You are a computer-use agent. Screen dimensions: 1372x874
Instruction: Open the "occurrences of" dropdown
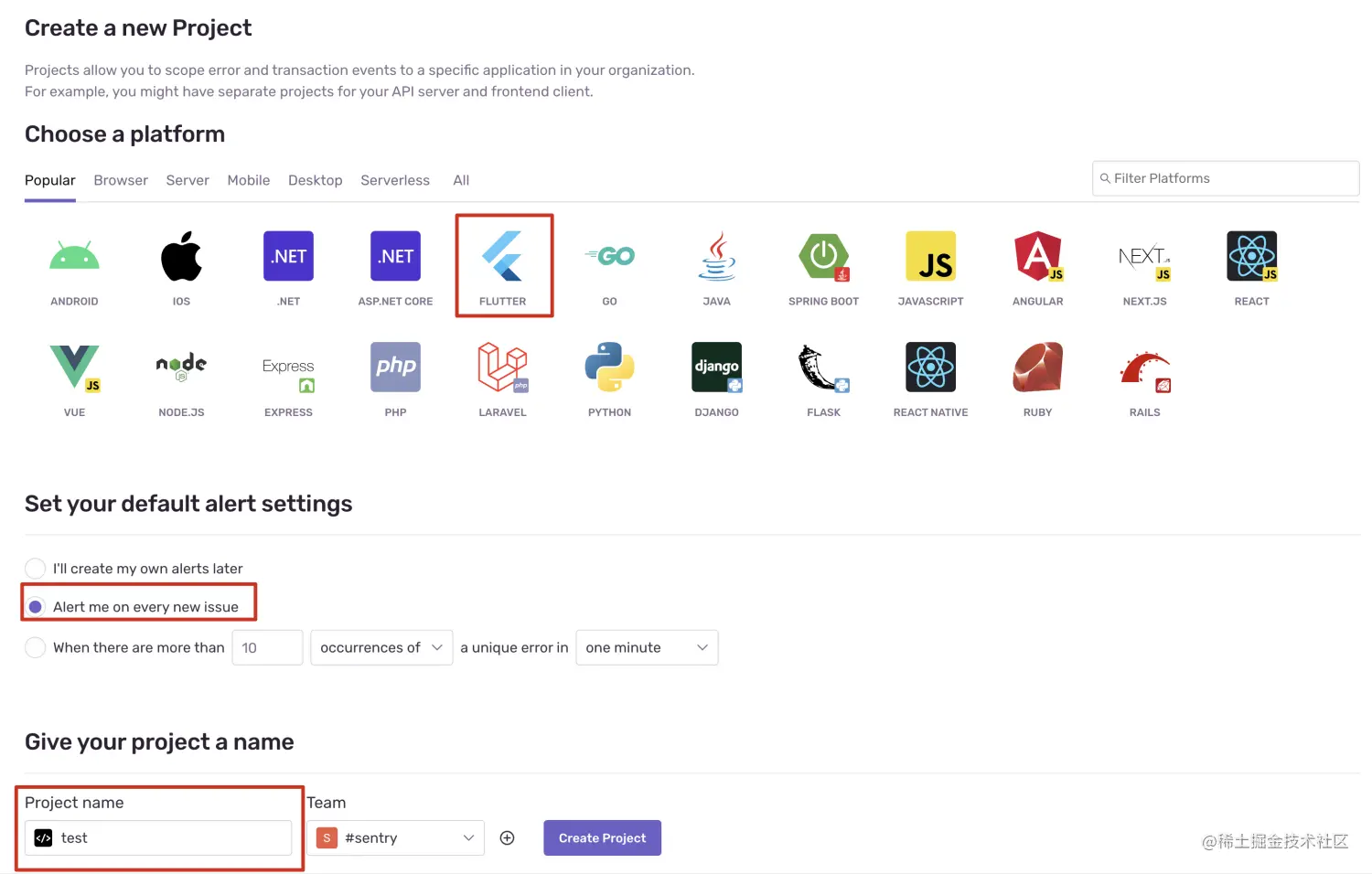[x=381, y=647]
